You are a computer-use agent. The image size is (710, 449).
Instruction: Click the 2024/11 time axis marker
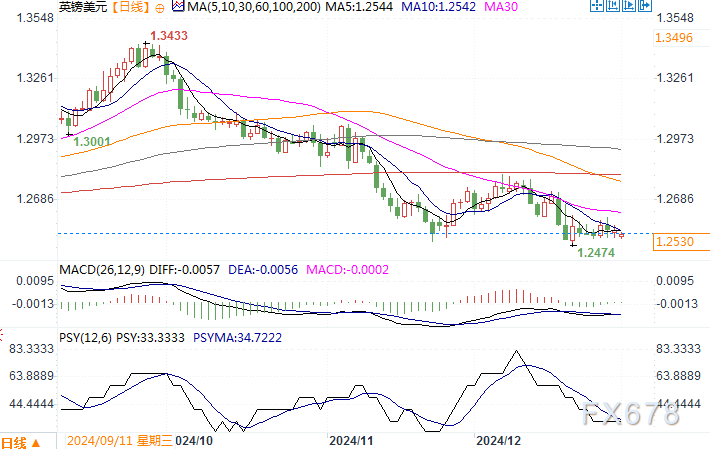pyautogui.click(x=351, y=440)
